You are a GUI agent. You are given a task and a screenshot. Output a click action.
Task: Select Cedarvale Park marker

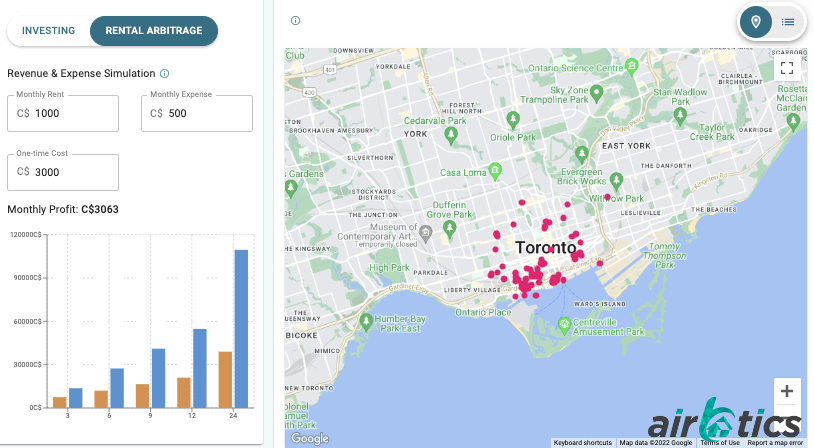pyautogui.click(x=451, y=136)
